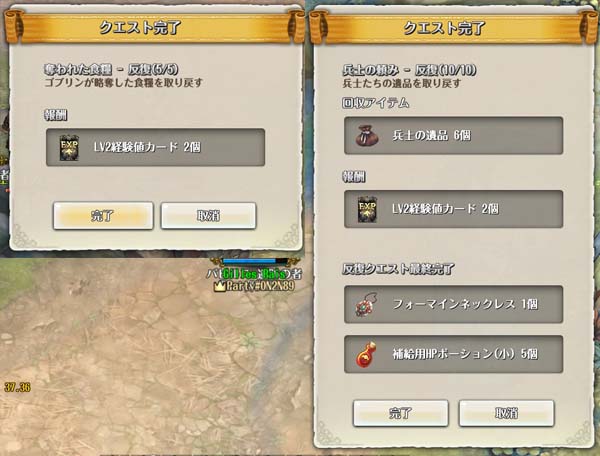Select the LV2経験値カード 2個 row on left

pyautogui.click(x=155, y=147)
